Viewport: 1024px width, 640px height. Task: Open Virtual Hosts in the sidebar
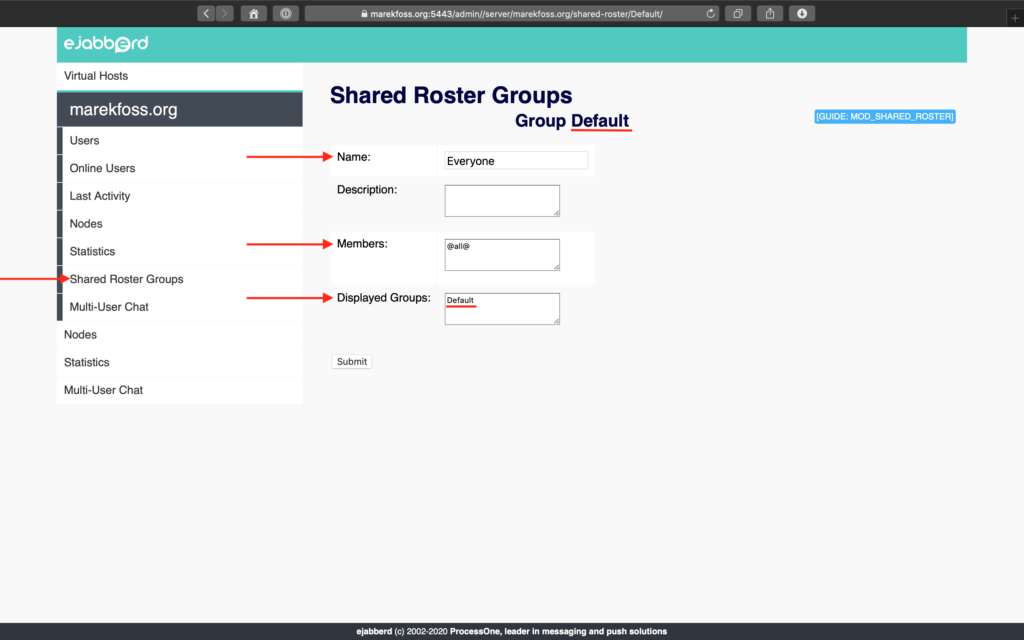(x=96, y=76)
